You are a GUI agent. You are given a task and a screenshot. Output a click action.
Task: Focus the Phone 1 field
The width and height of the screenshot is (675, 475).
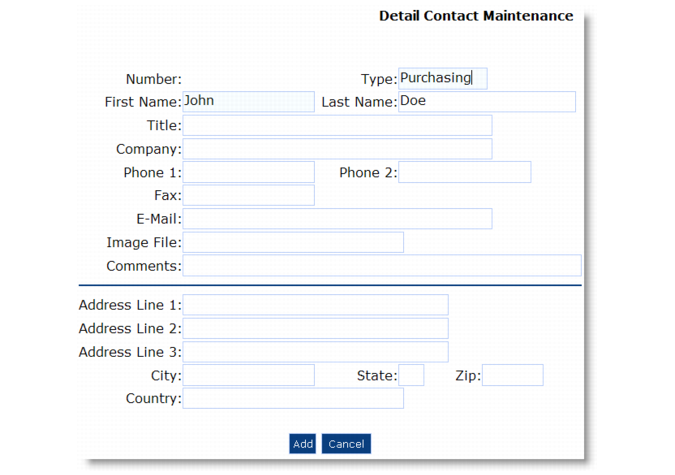coord(248,172)
